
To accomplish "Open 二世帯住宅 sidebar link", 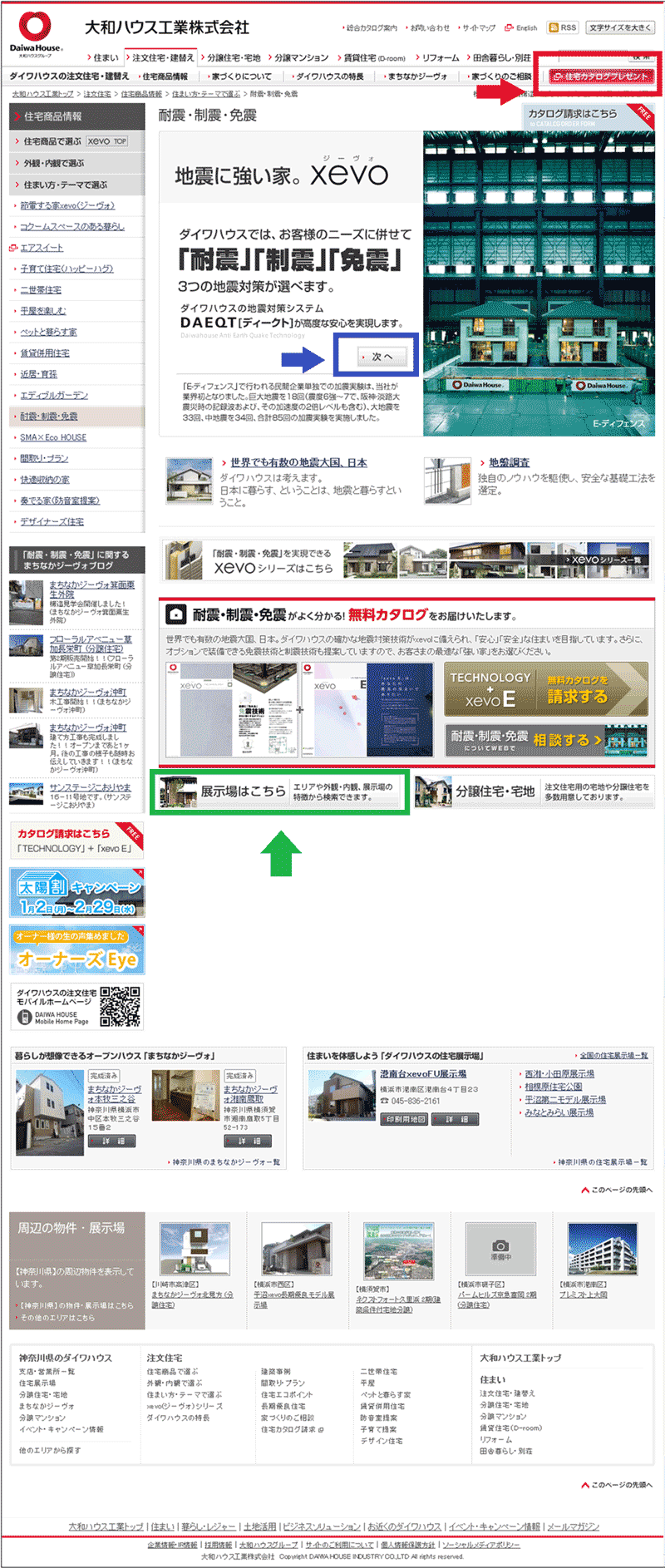I will point(41,290).
